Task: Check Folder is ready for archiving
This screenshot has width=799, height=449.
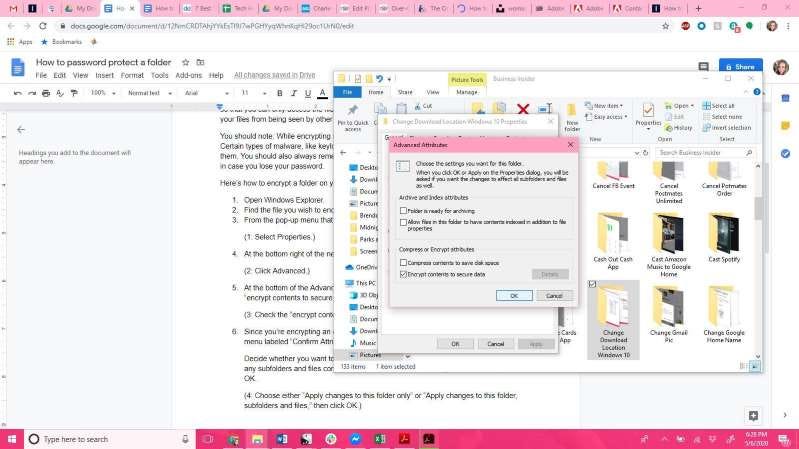Action: coord(403,210)
